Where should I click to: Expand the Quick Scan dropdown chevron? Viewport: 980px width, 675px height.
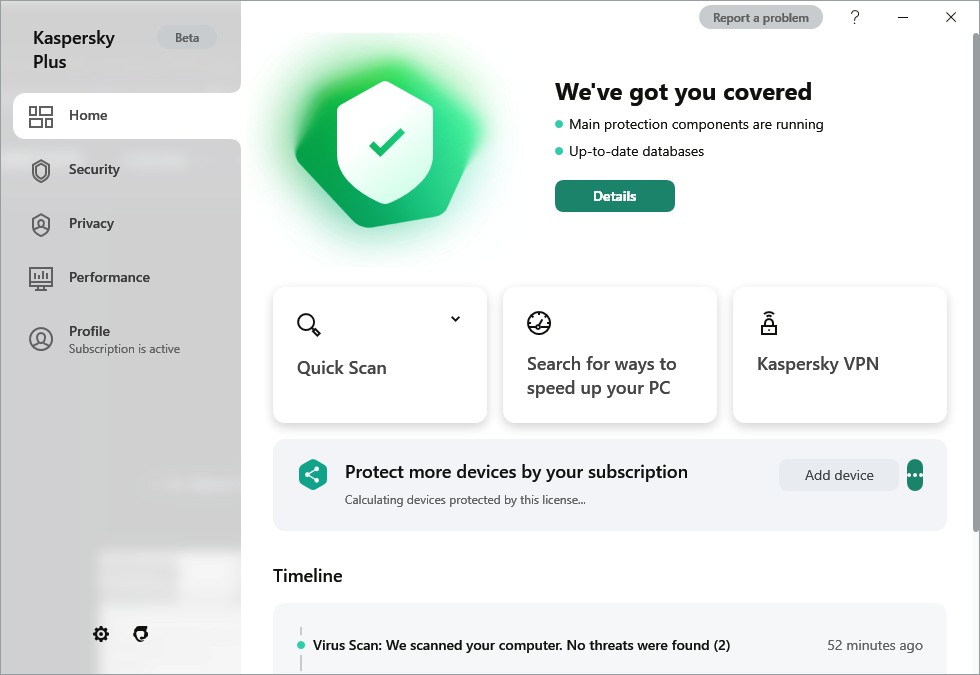[x=455, y=319]
